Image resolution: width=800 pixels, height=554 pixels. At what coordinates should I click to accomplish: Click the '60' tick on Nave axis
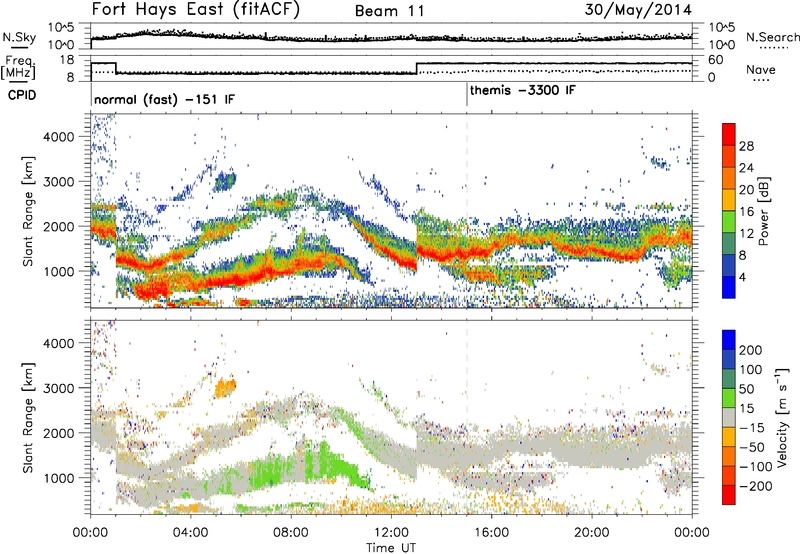pyautogui.click(x=716, y=60)
